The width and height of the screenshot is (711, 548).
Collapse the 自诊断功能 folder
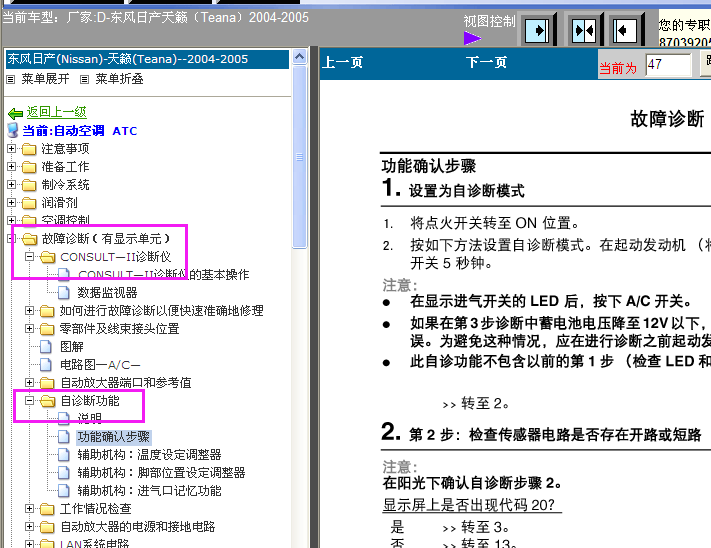pyautogui.click(x=29, y=400)
